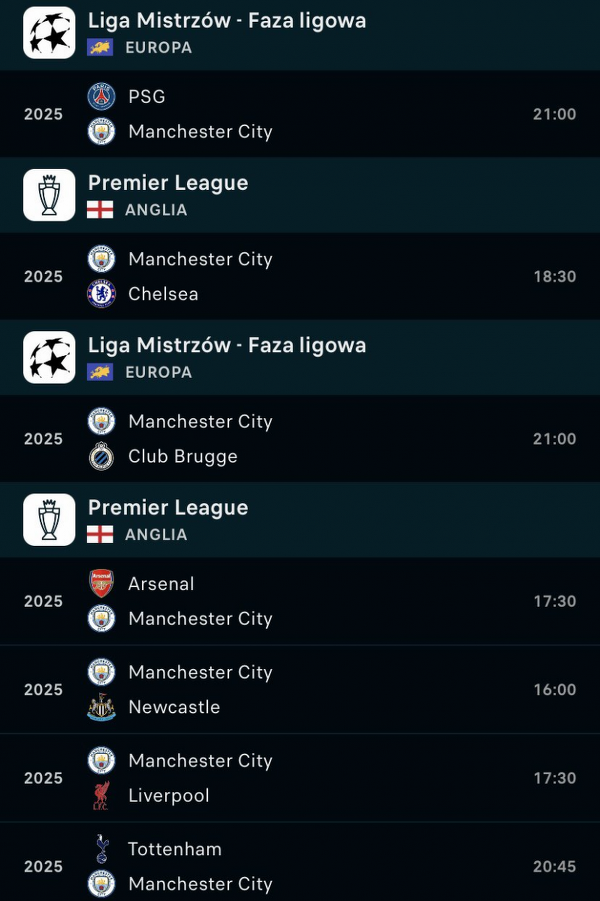Select the Tottenham team name
Image resolution: width=600 pixels, height=901 pixels.
(175, 849)
